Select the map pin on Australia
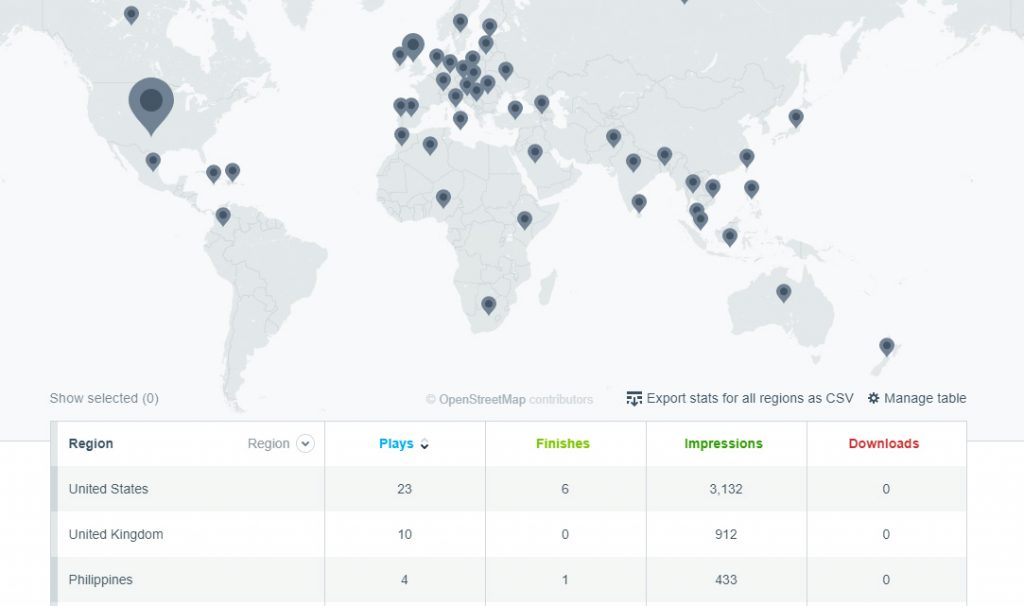1024x606 pixels. pos(783,293)
